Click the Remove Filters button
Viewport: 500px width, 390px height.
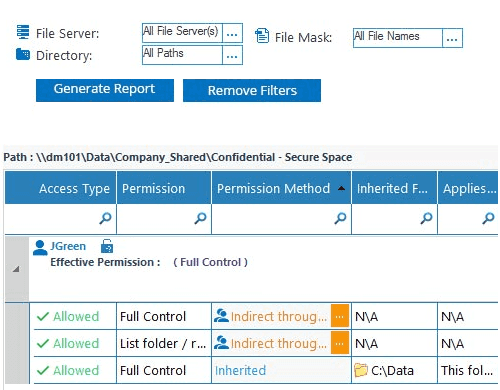pos(252,90)
